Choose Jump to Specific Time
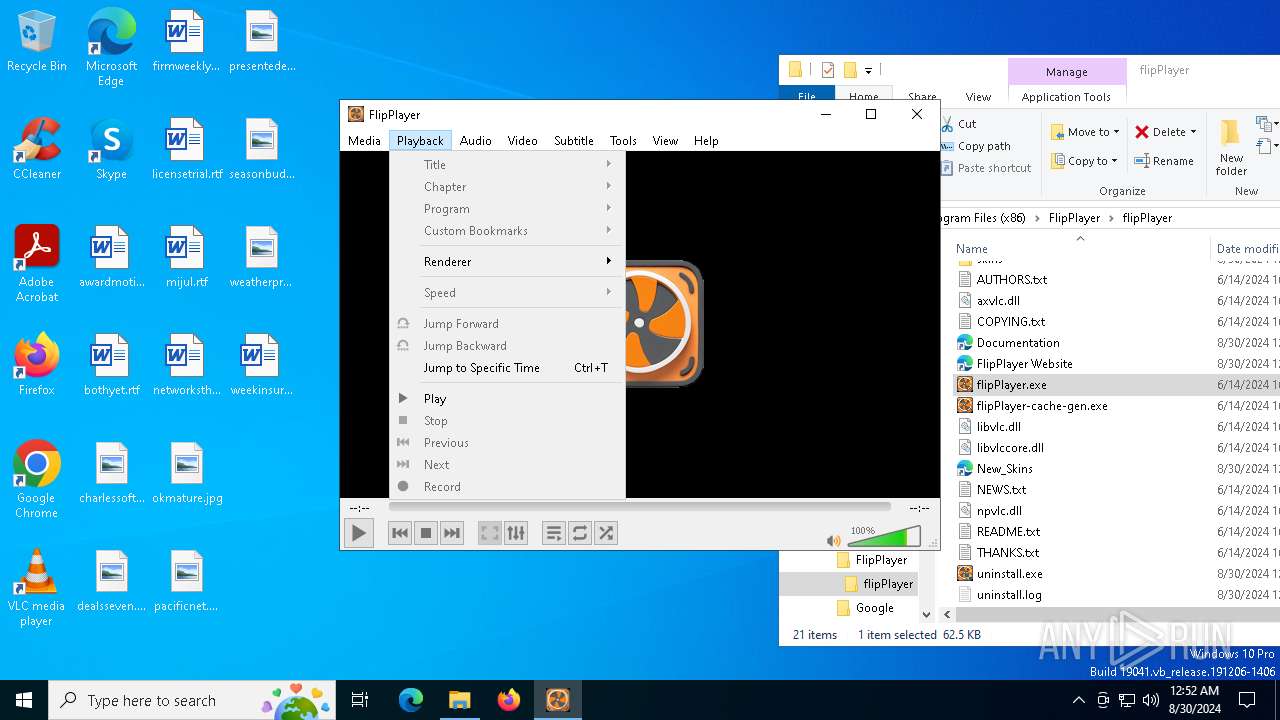 [507, 368]
